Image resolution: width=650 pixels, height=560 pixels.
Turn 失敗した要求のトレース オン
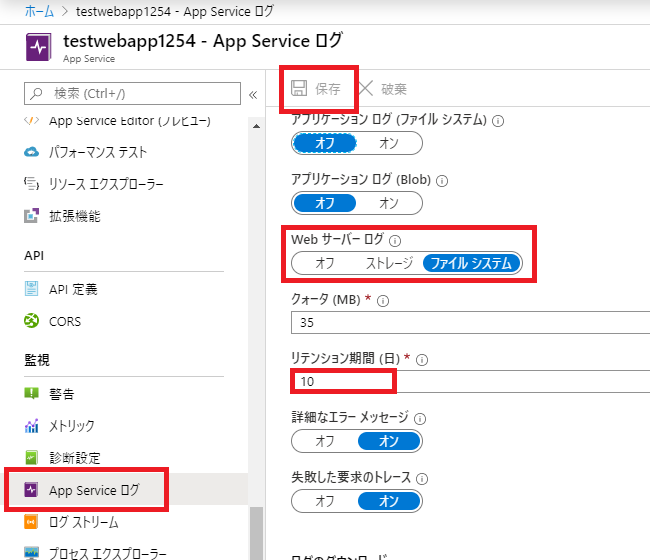click(389, 501)
